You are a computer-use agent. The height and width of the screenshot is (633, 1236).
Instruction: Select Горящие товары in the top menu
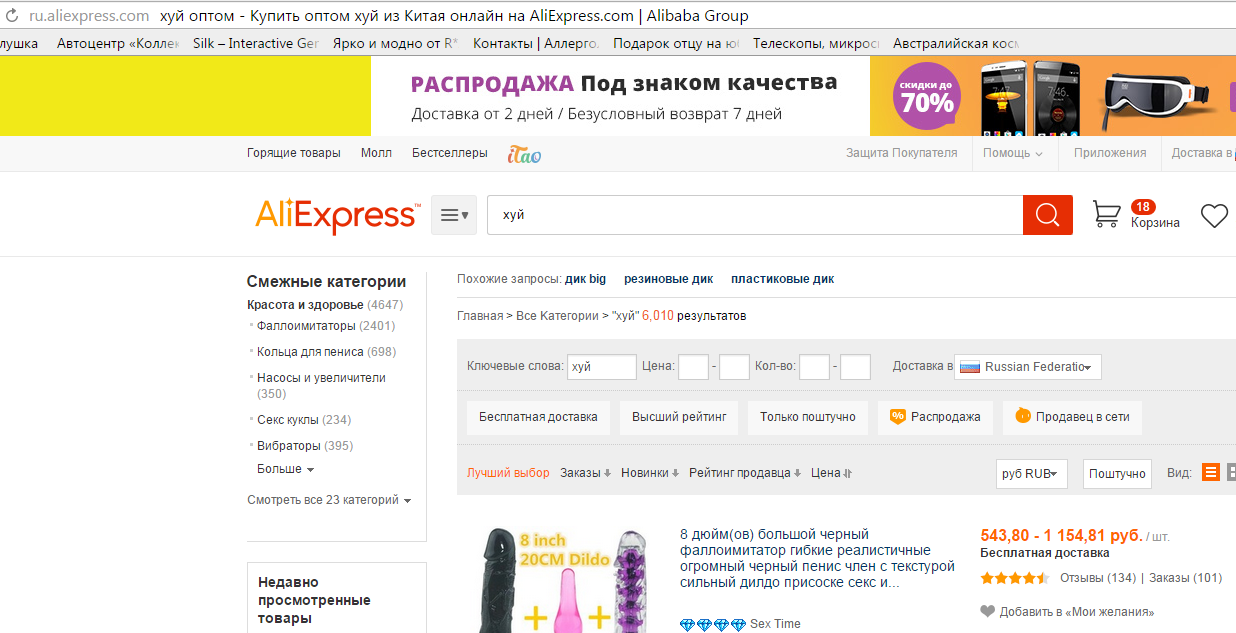pyautogui.click(x=294, y=153)
